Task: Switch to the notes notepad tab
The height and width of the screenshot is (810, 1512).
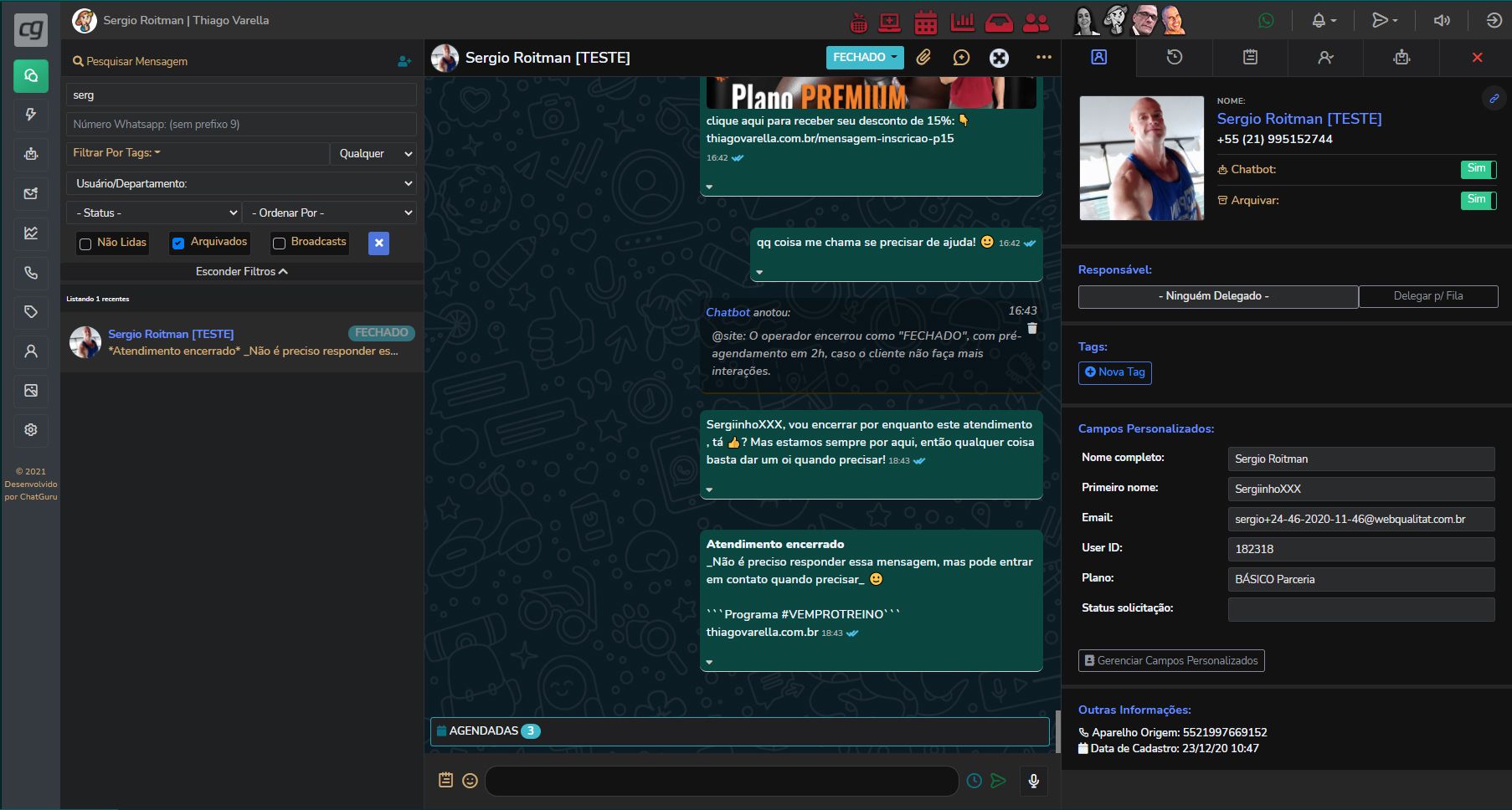Action: 1250,58
